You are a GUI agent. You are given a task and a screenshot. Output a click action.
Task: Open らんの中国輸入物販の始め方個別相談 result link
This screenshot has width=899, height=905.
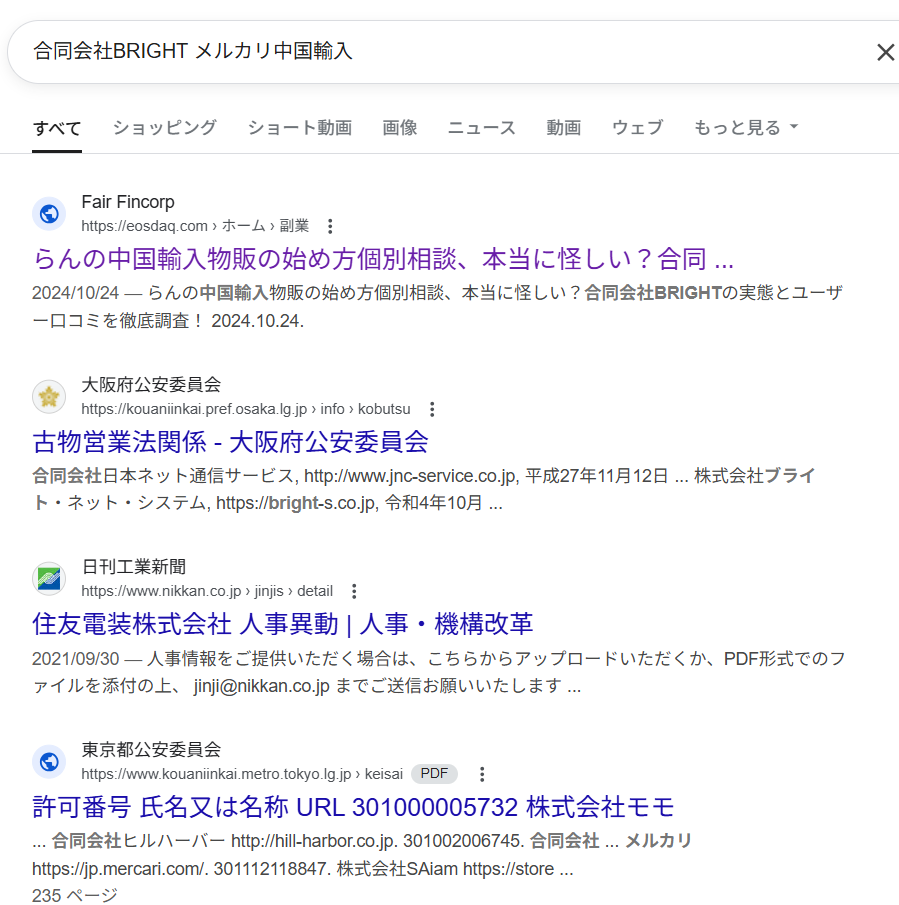click(x=383, y=259)
